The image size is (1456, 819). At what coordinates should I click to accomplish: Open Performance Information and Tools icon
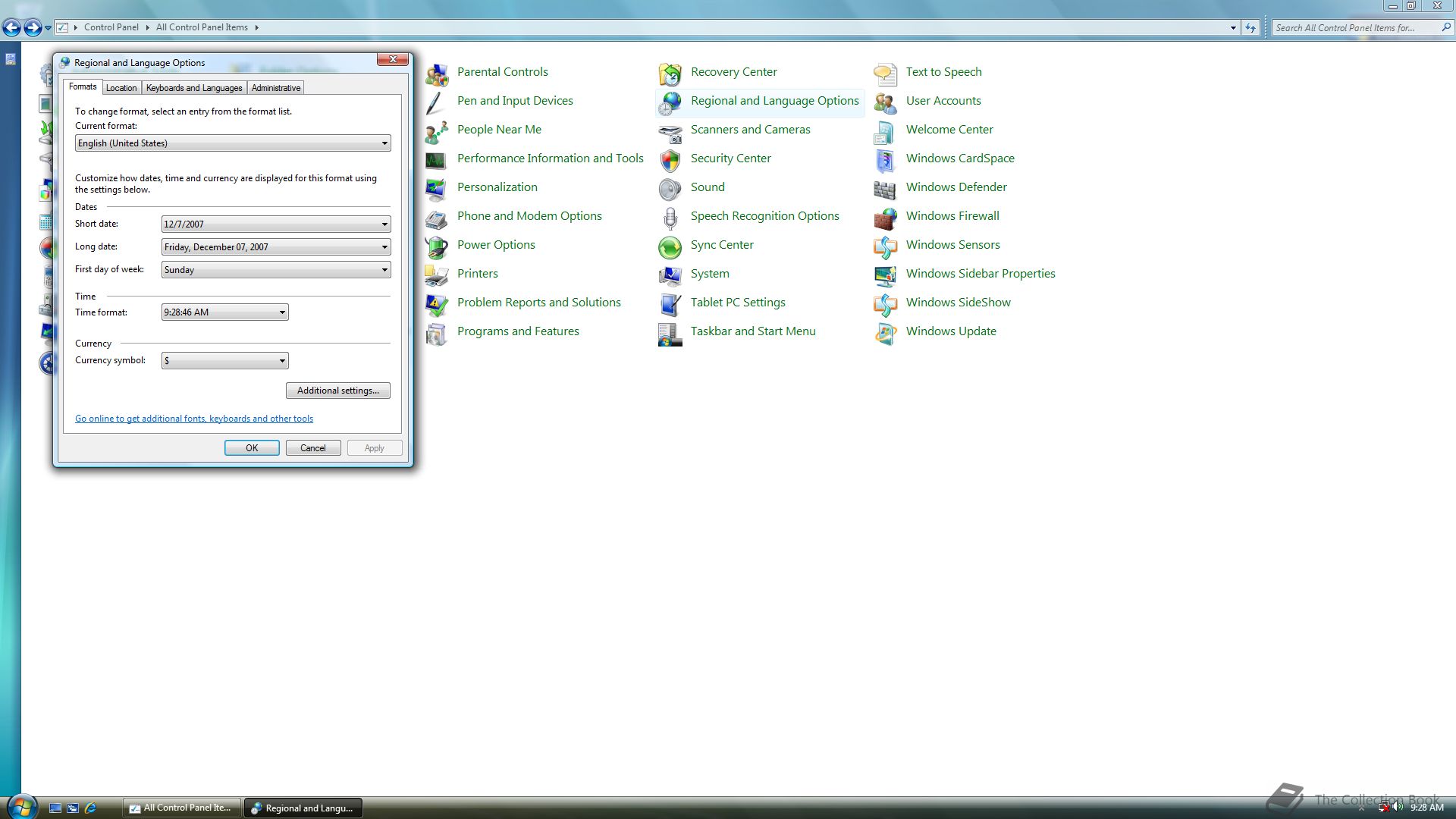point(437,161)
